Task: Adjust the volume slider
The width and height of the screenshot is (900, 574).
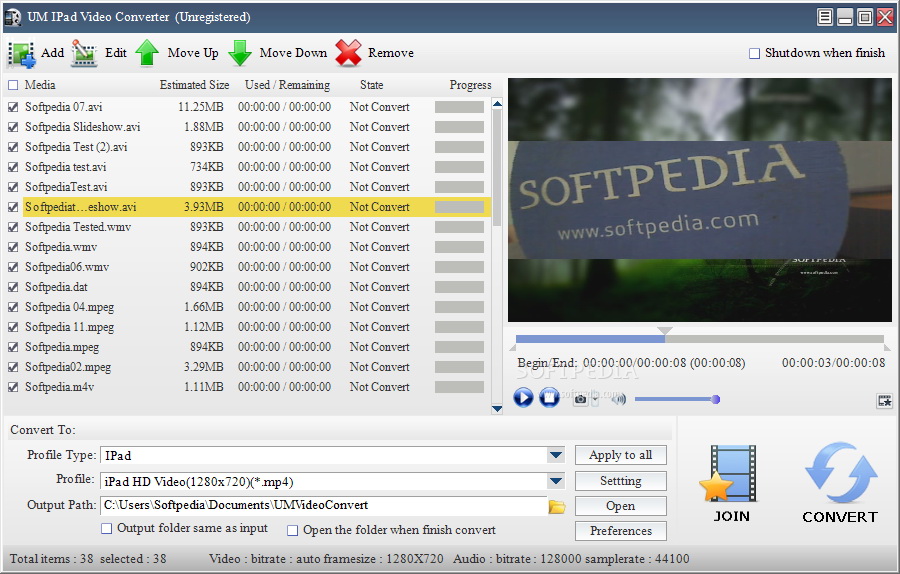Action: (x=677, y=400)
